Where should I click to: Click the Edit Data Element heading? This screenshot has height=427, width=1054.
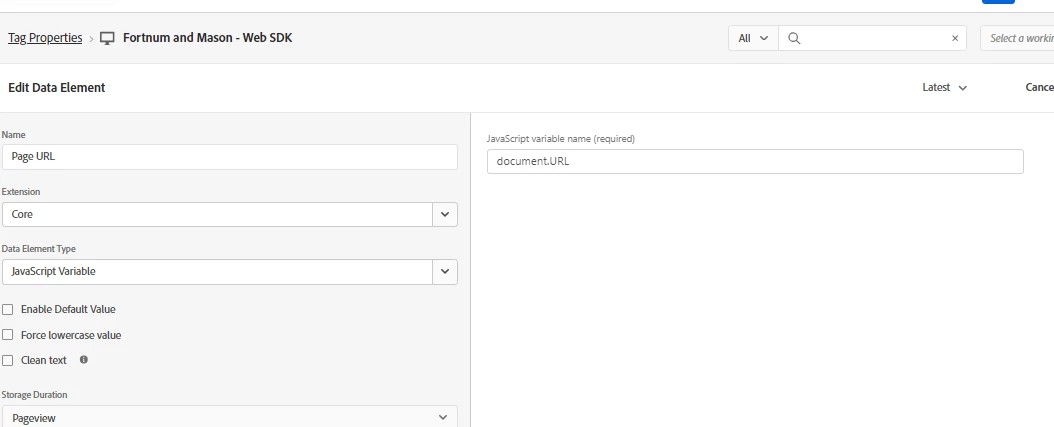[56, 87]
